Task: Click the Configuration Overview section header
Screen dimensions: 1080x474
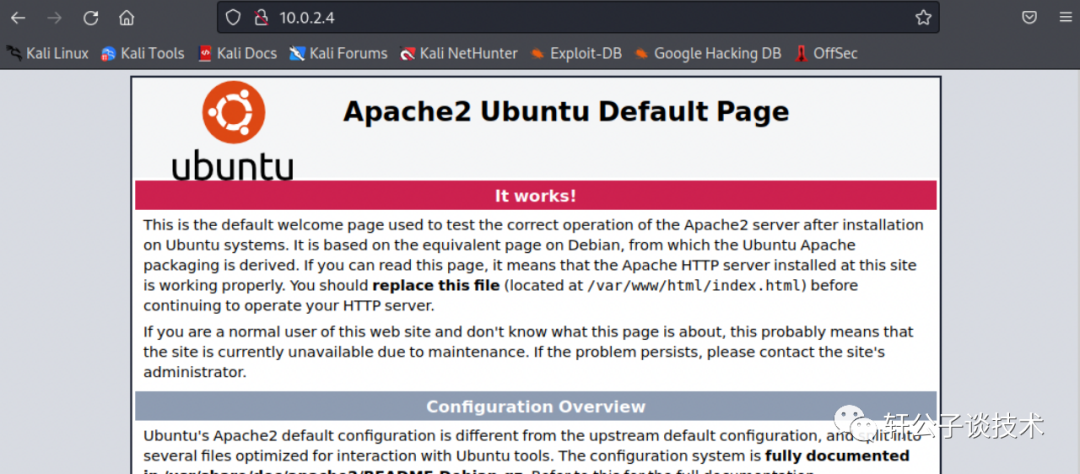Action: (536, 406)
